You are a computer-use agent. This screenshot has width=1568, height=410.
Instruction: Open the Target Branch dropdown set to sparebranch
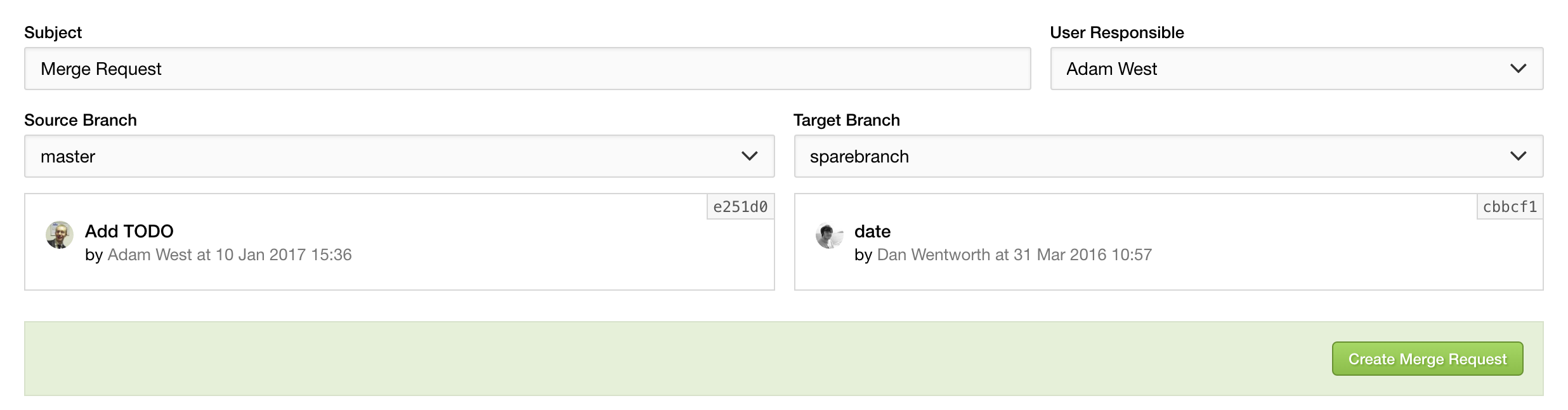(1168, 156)
